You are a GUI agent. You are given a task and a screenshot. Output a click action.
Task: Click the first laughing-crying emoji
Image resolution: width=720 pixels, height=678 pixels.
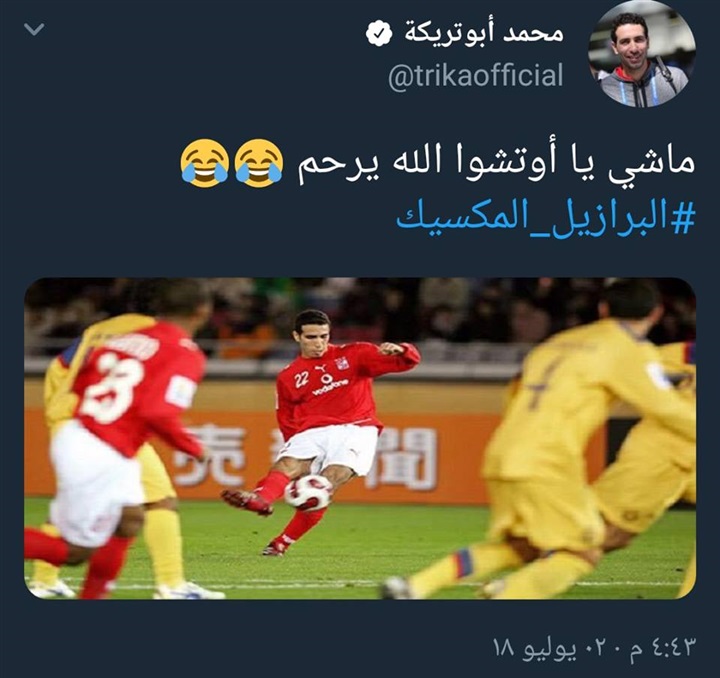[x=259, y=163]
